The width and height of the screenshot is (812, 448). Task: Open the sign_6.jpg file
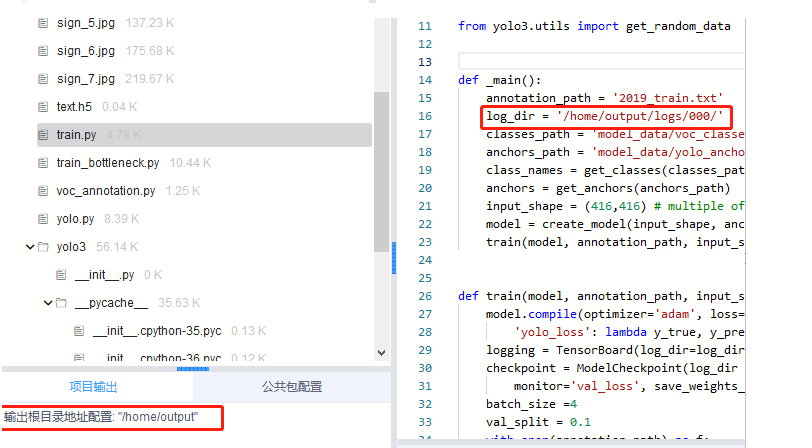86,51
